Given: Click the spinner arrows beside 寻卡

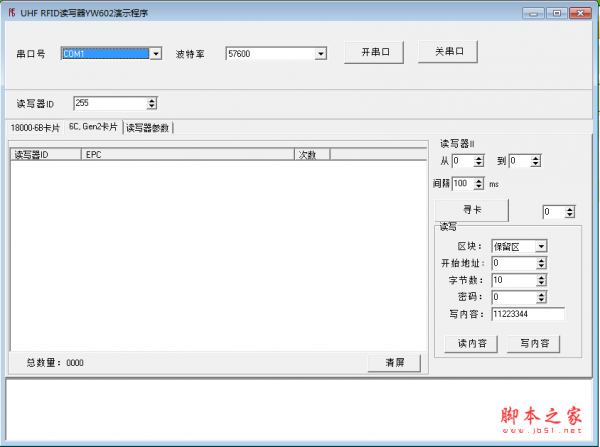Looking at the screenshot, I should pos(570,212).
